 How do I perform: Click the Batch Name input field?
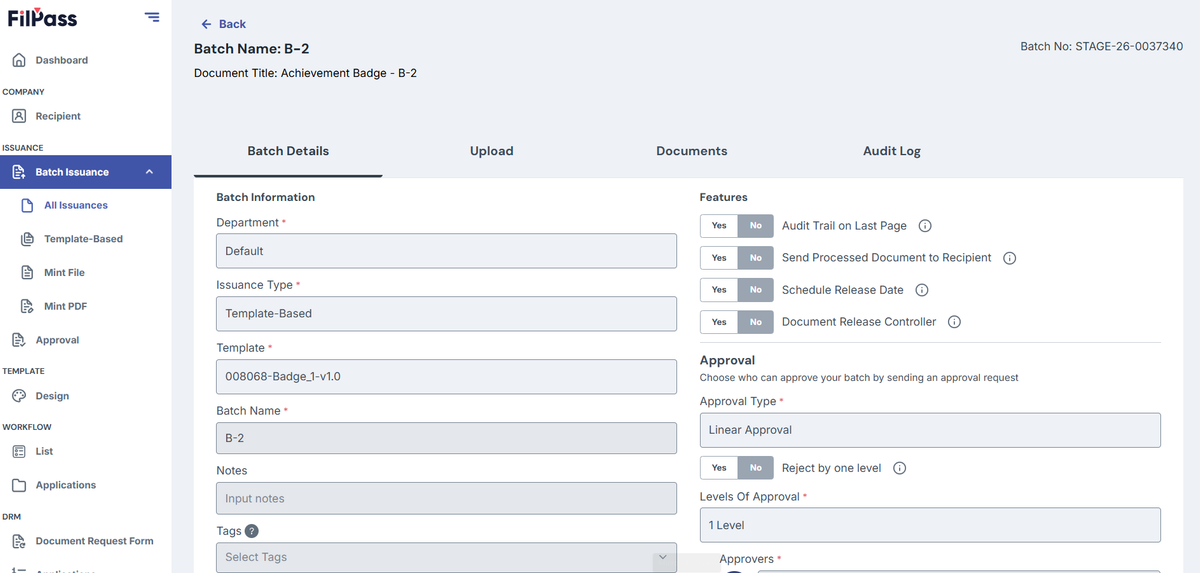(x=446, y=439)
